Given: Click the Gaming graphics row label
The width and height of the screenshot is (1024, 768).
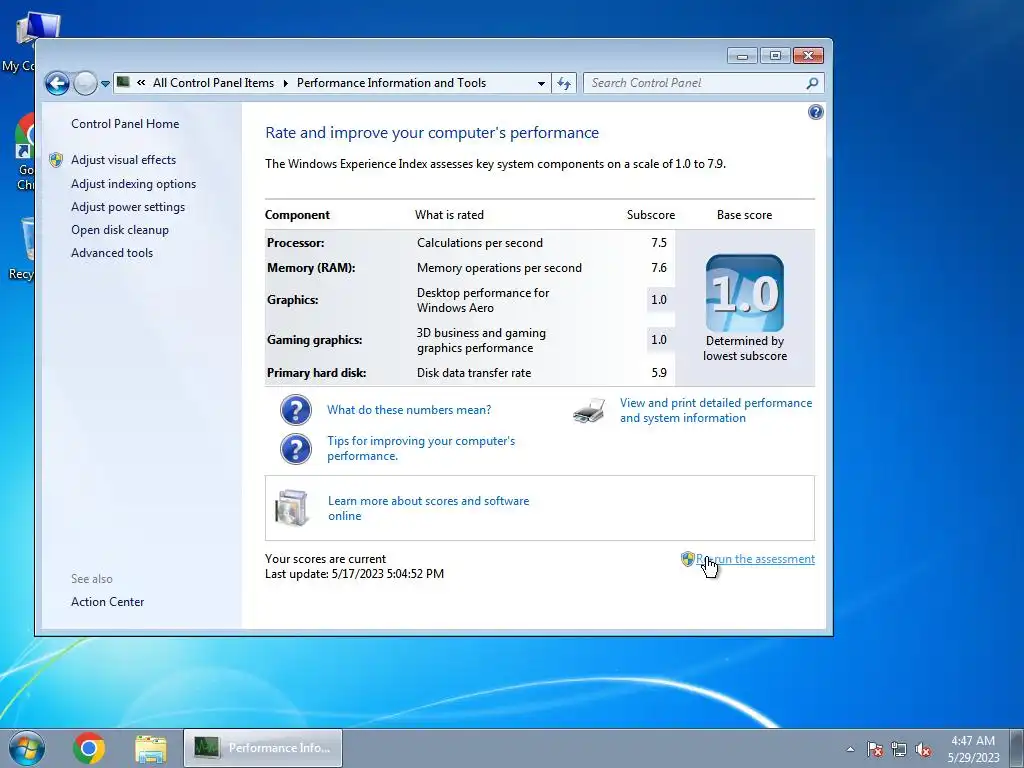Looking at the screenshot, I should pos(314,340).
